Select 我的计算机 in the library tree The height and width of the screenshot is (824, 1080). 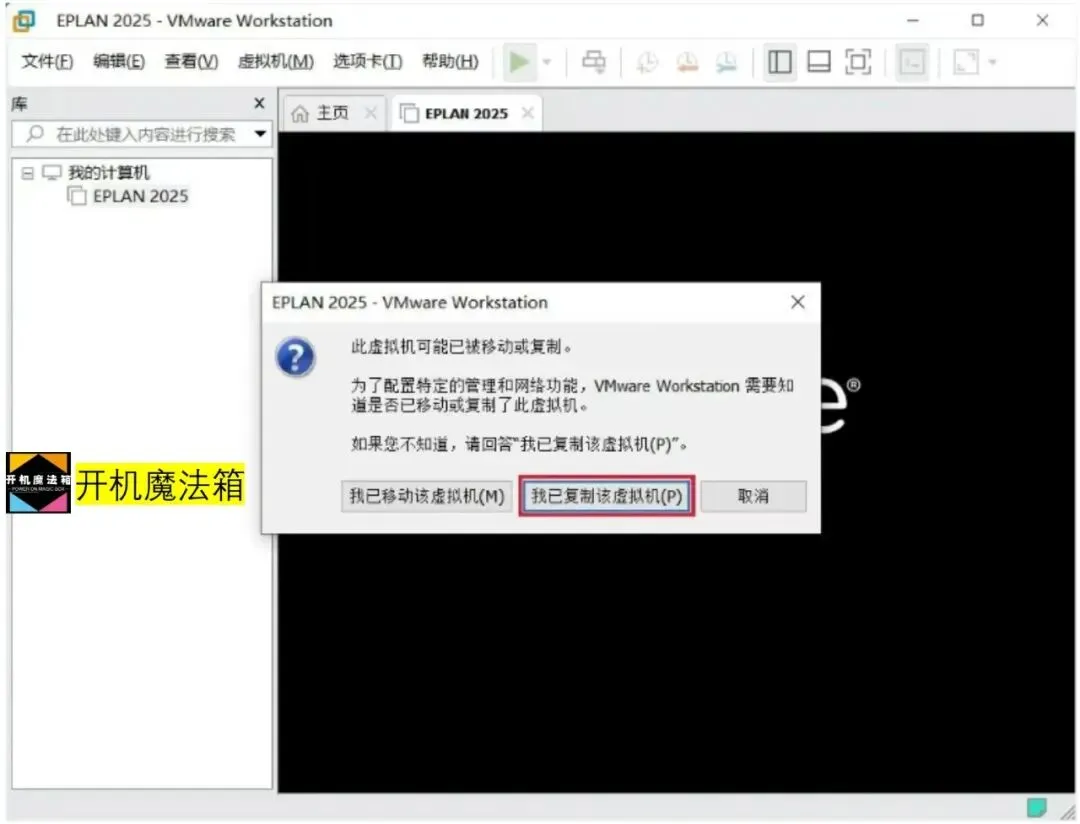pos(108,172)
